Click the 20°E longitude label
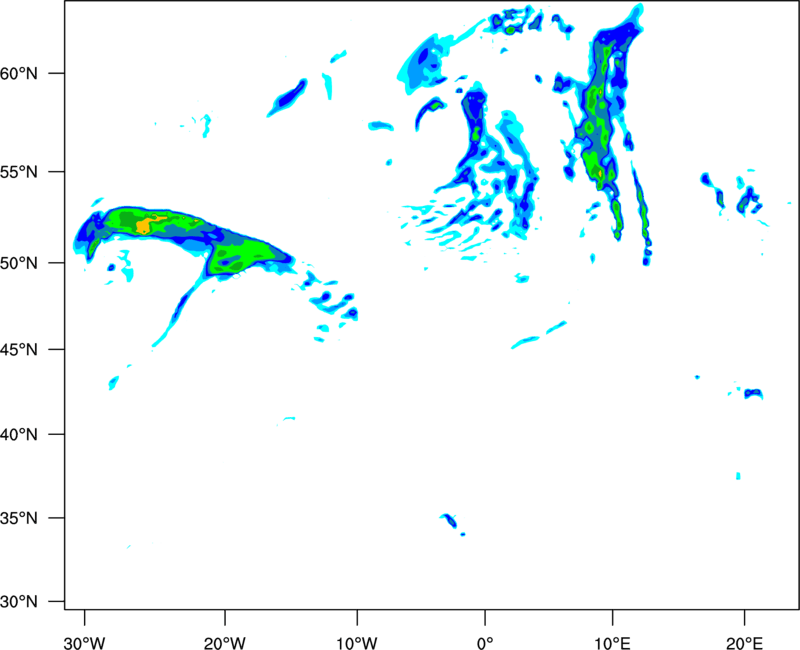Screen dimensions: 800x650 point(744,643)
